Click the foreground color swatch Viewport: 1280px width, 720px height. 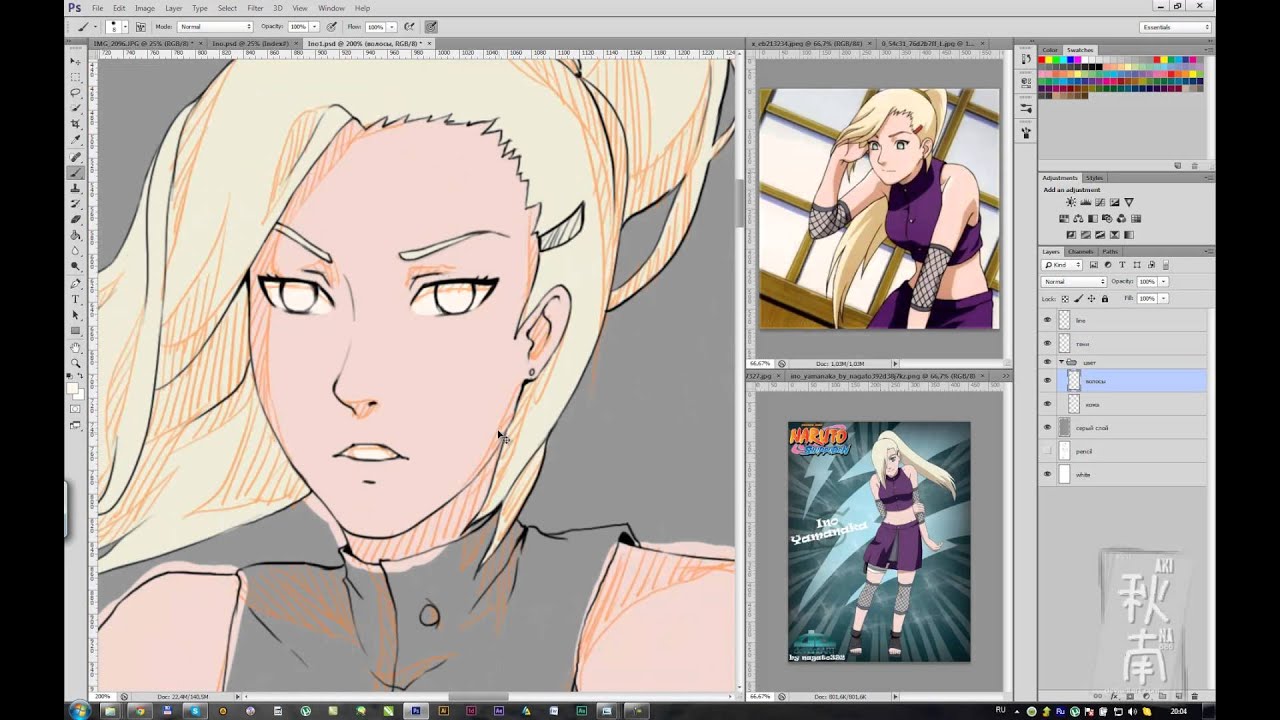pyautogui.click(x=71, y=388)
